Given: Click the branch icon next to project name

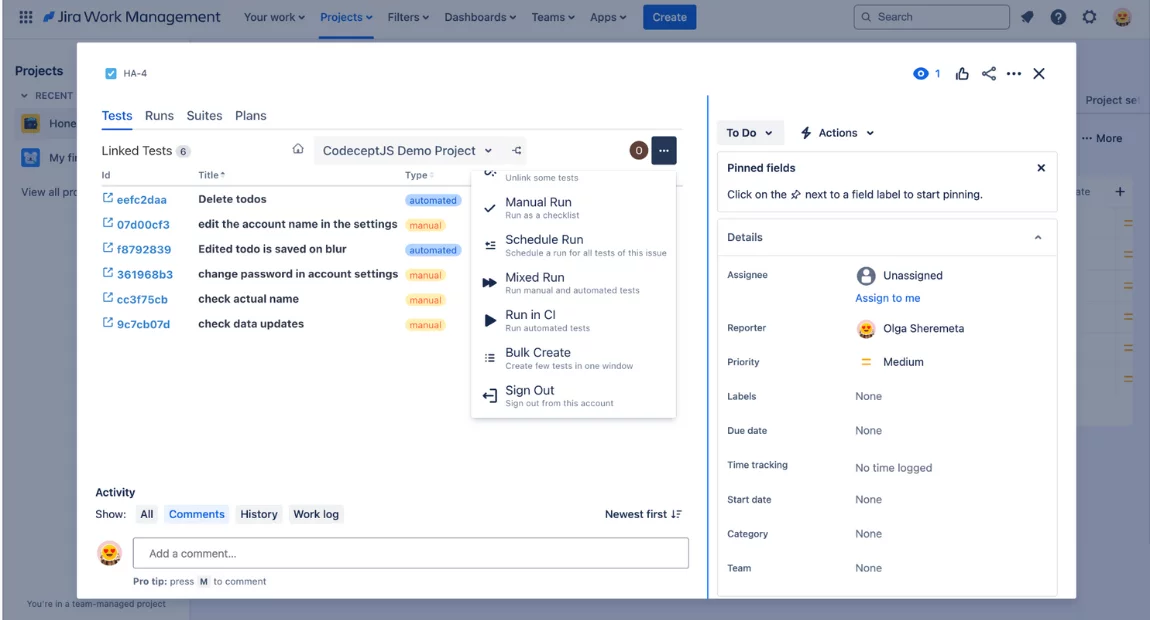Looking at the screenshot, I should [517, 151].
